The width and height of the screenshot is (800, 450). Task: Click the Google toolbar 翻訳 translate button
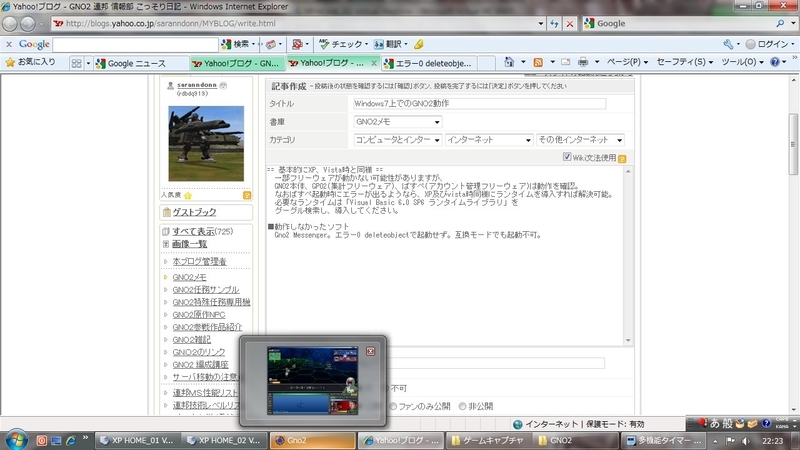pos(390,44)
